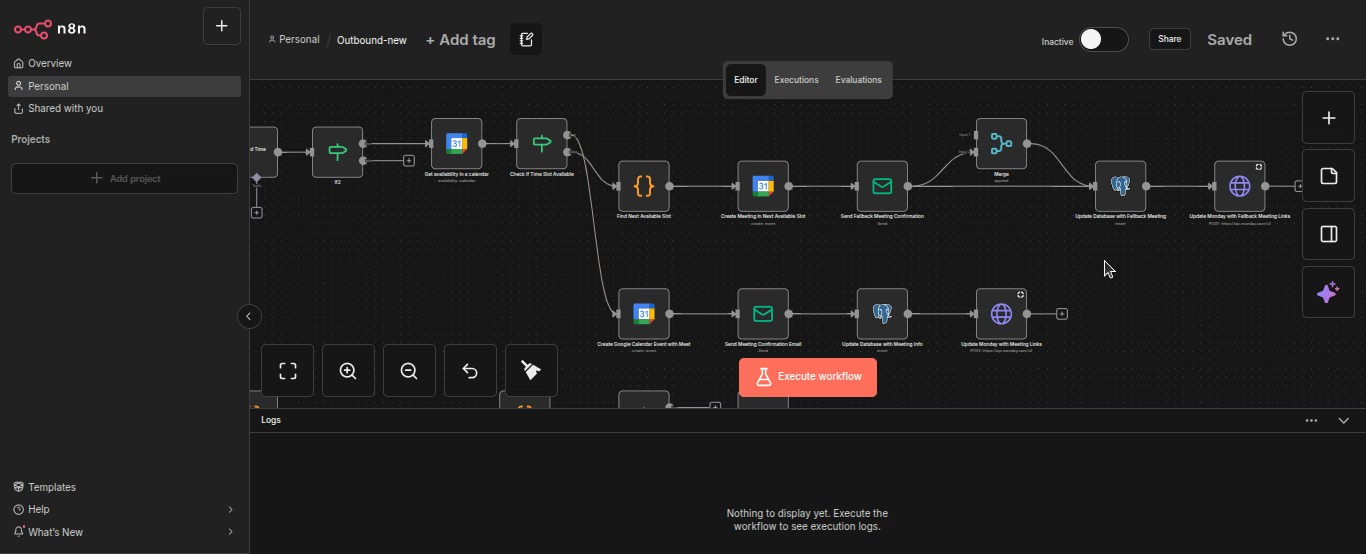Expand the What's New menu

click(x=124, y=532)
